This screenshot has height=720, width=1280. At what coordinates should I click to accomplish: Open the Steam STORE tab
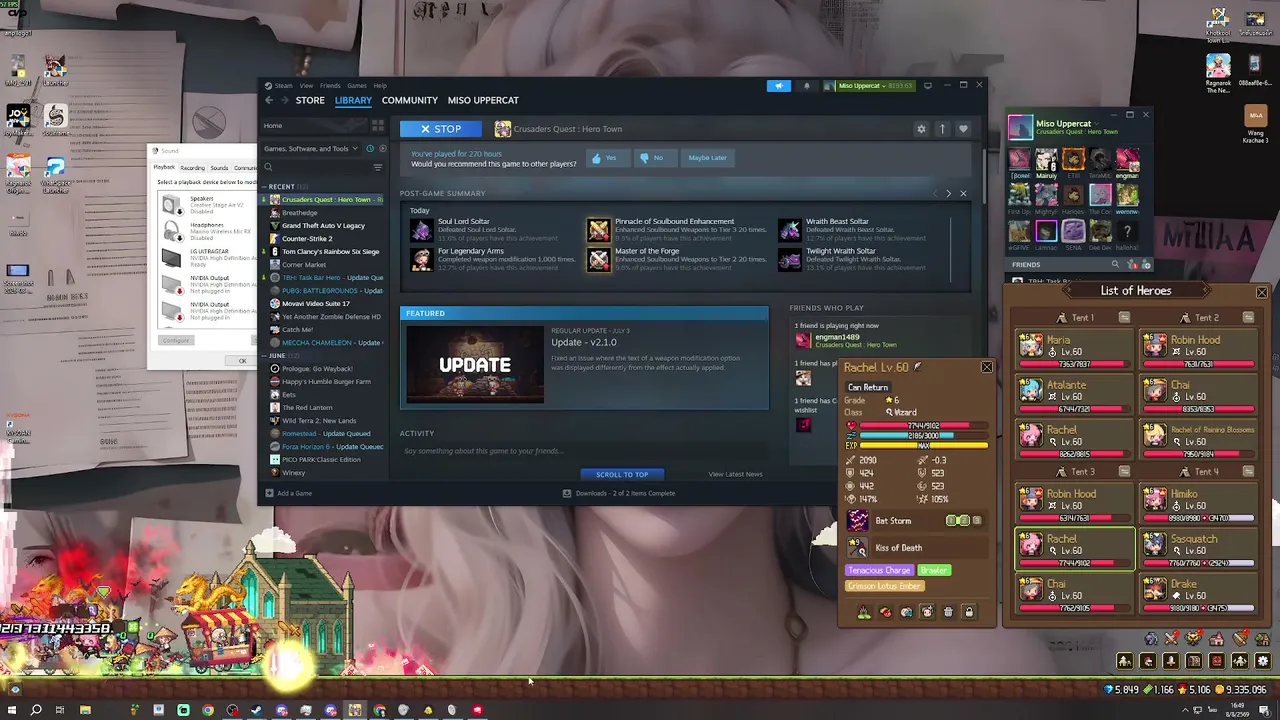pos(310,100)
